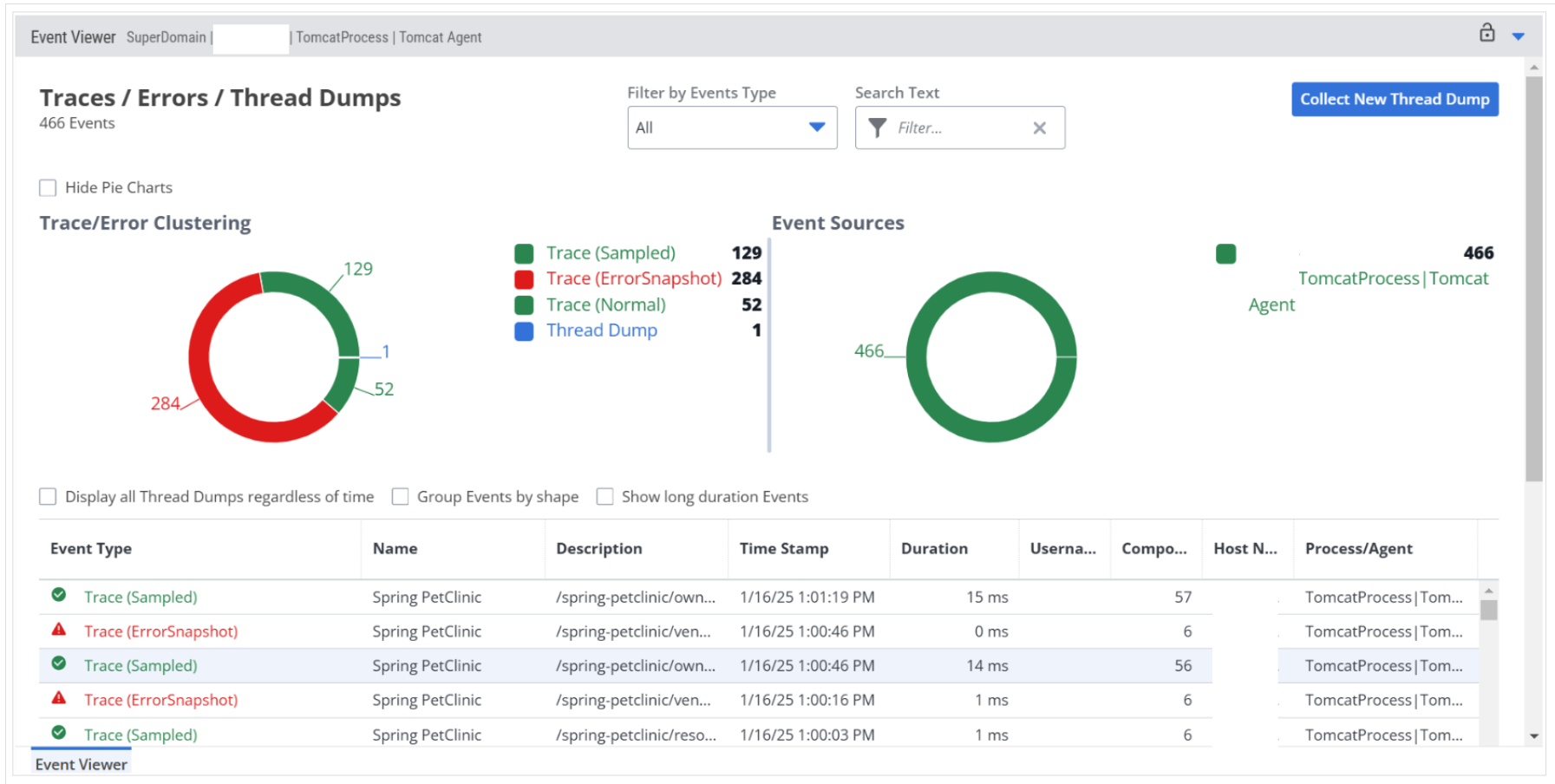
Task: Click the funnel filter icon in search
Action: tap(877, 128)
